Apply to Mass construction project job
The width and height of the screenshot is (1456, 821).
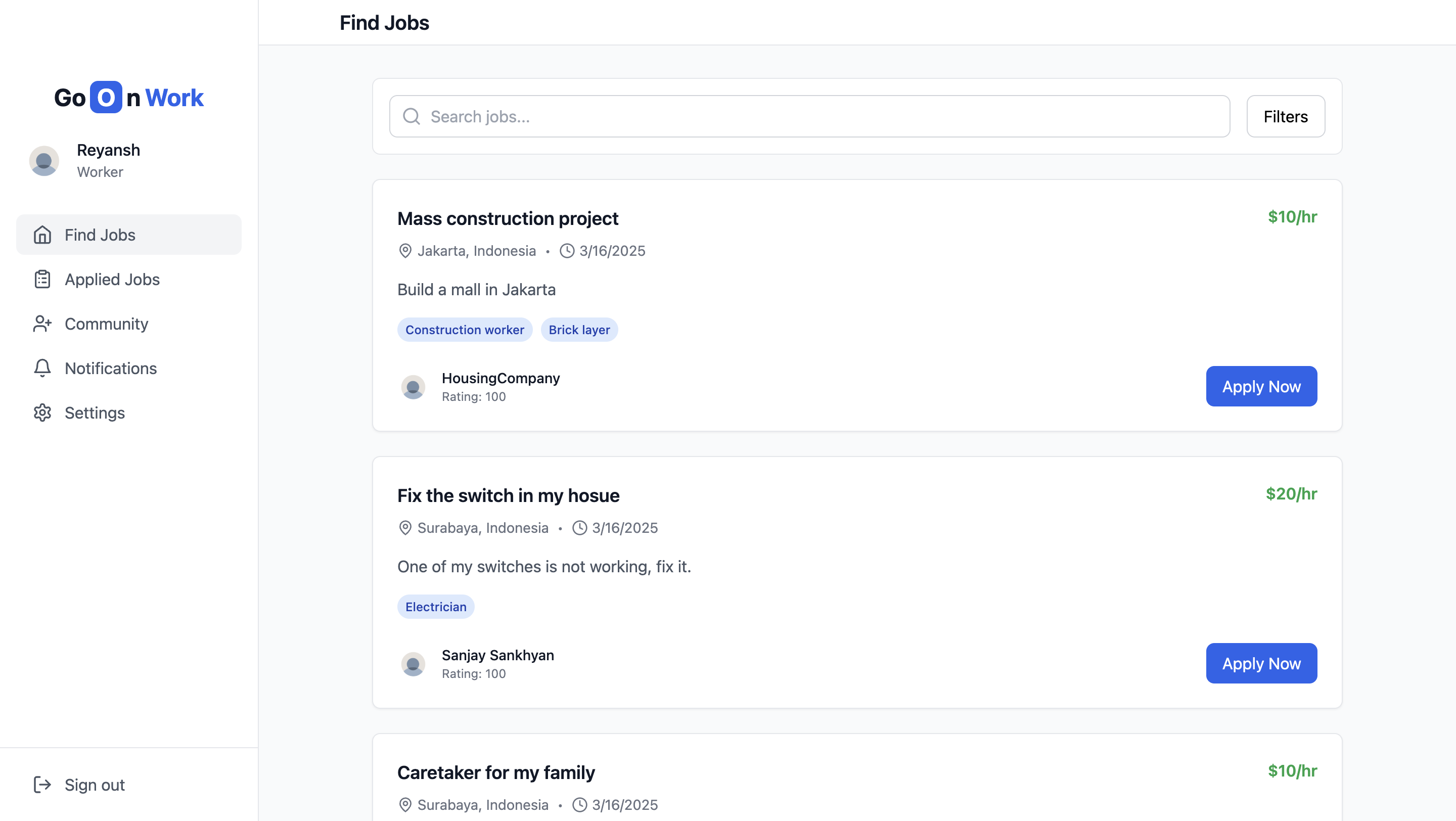coord(1261,386)
